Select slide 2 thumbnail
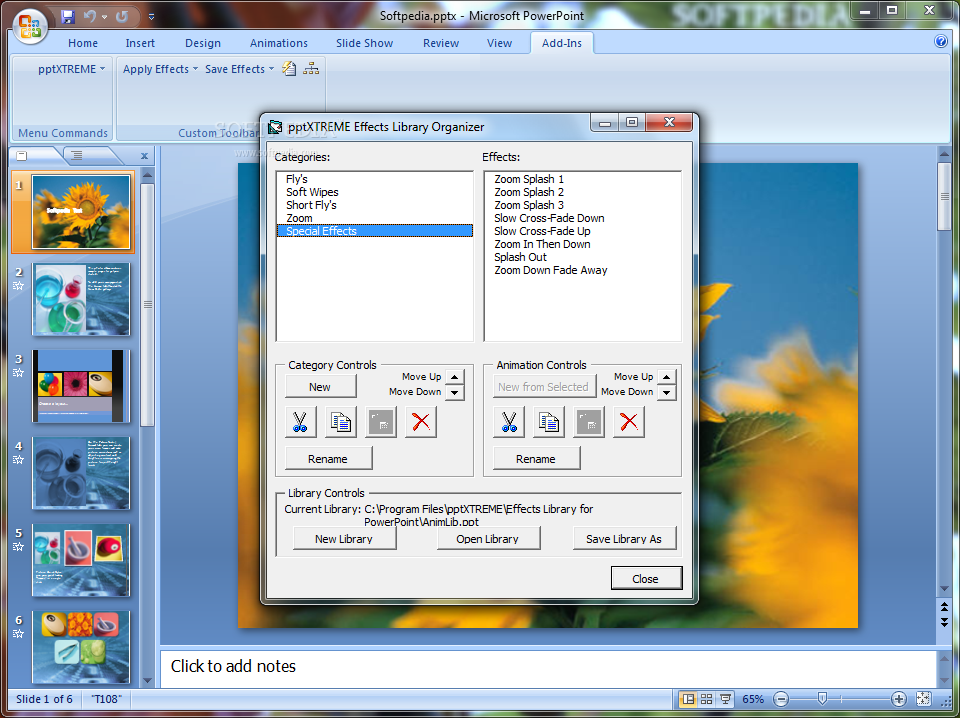This screenshot has width=960, height=718. point(81,299)
